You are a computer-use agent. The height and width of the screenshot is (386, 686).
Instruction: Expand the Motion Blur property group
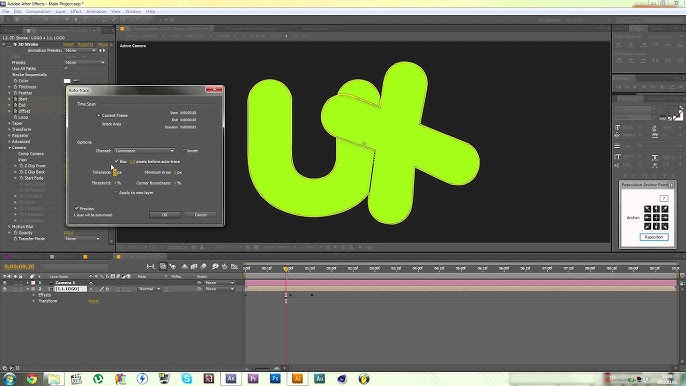click(10, 227)
